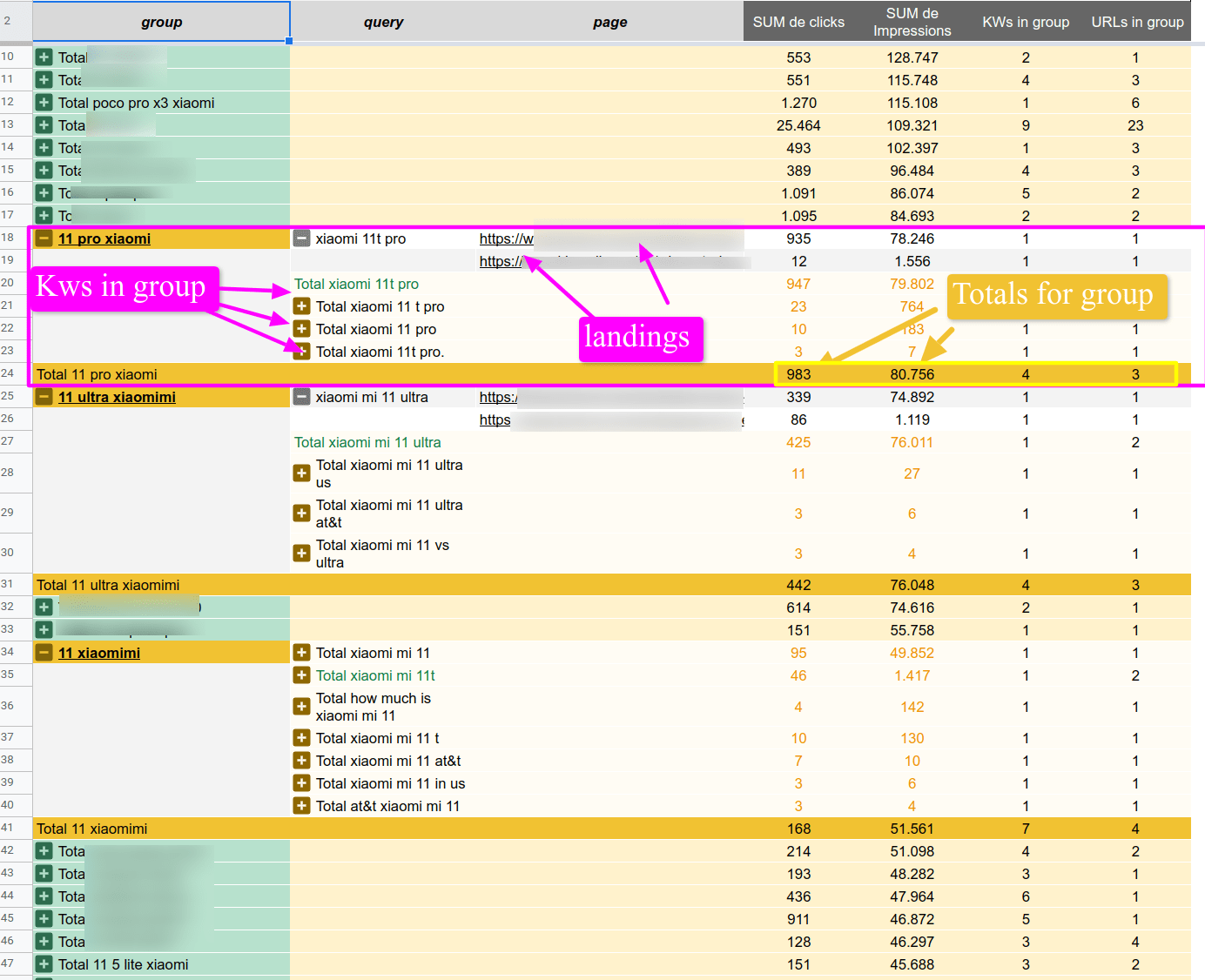Select the Total 11 xiaomimi row label

click(92, 829)
